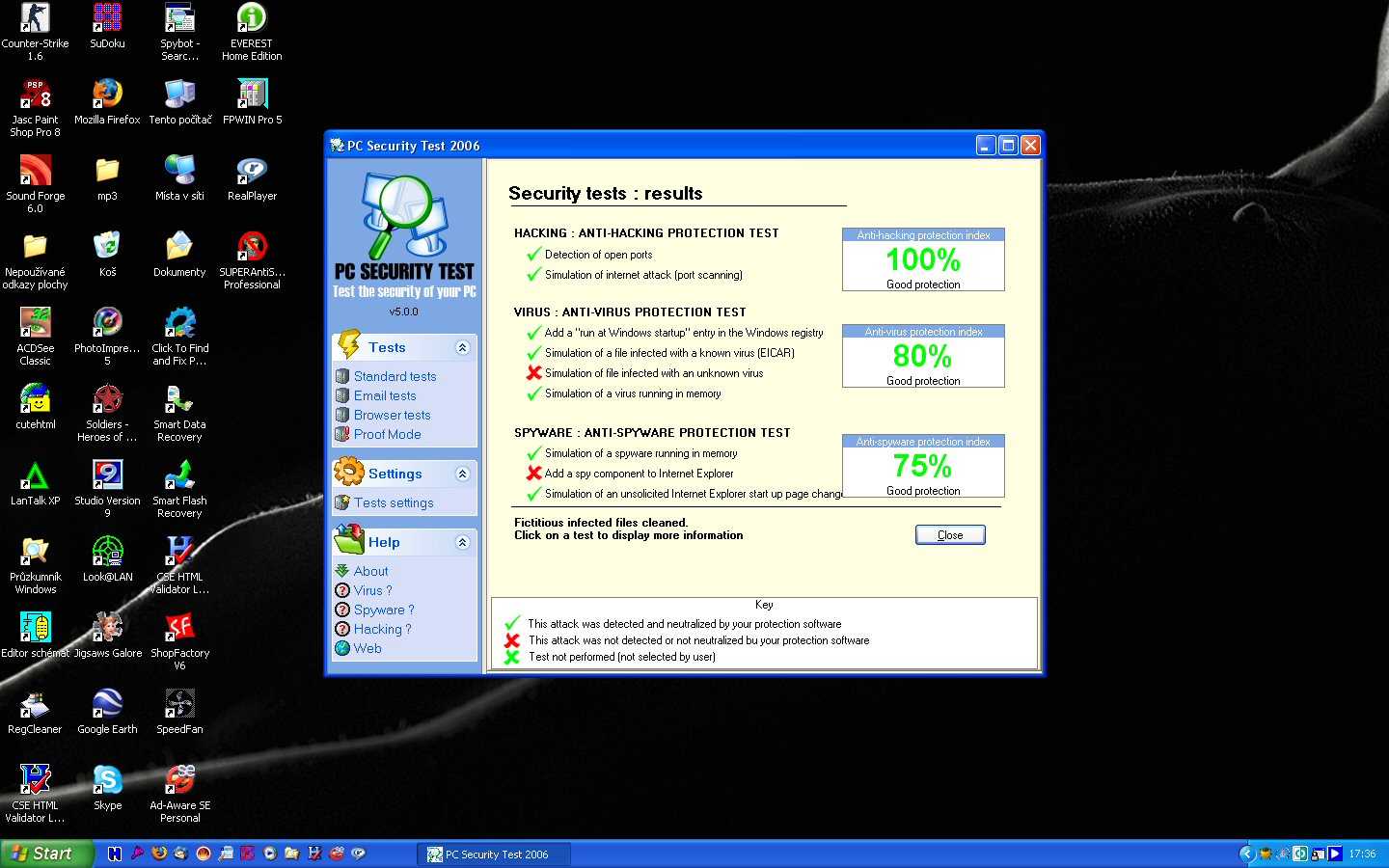Click the Close button in results
The width and height of the screenshot is (1389, 868).
(x=950, y=535)
